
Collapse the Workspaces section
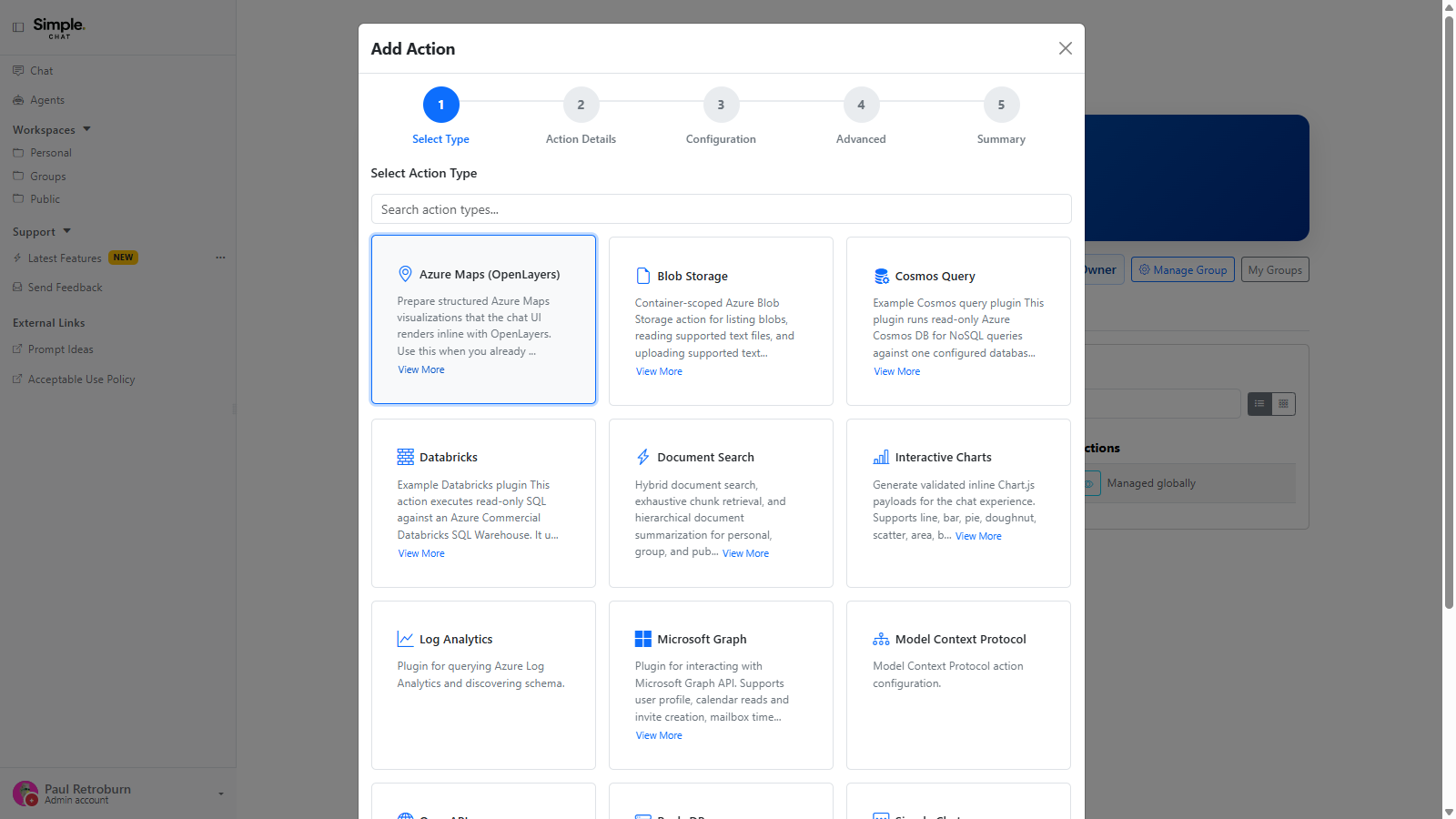(86, 129)
